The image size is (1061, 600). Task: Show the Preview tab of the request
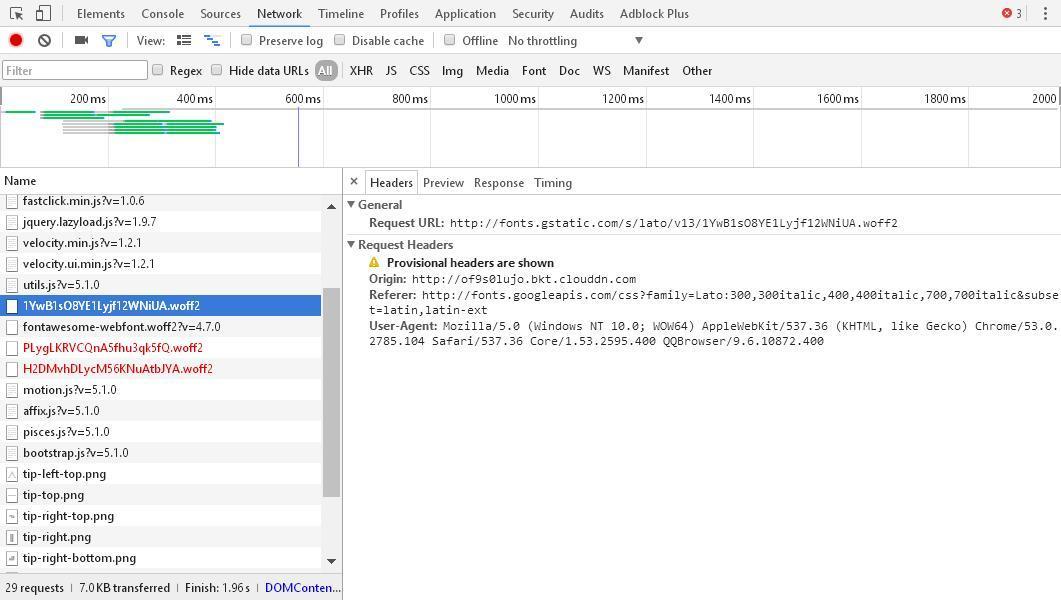coord(443,183)
